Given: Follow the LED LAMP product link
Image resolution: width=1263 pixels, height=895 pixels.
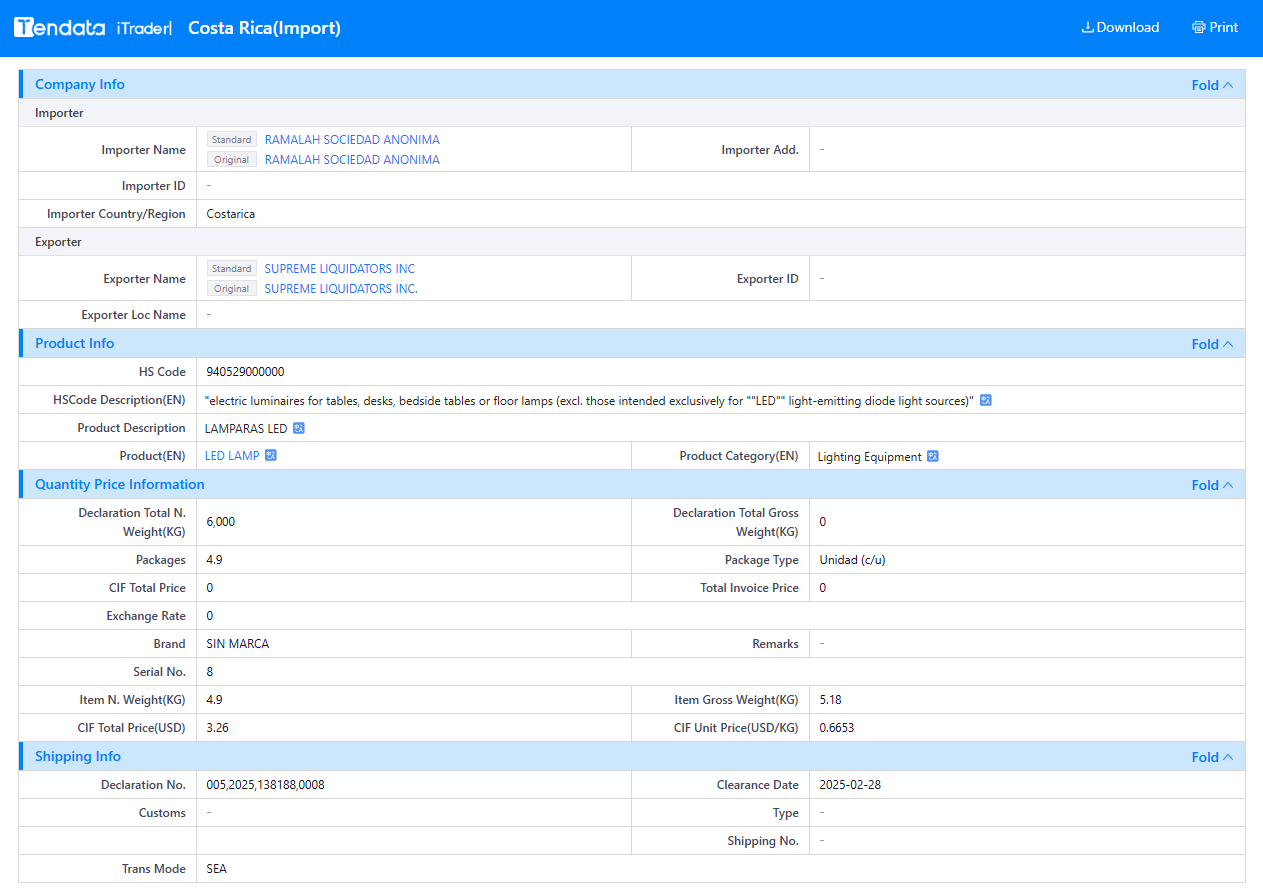Looking at the screenshot, I should 232,456.
